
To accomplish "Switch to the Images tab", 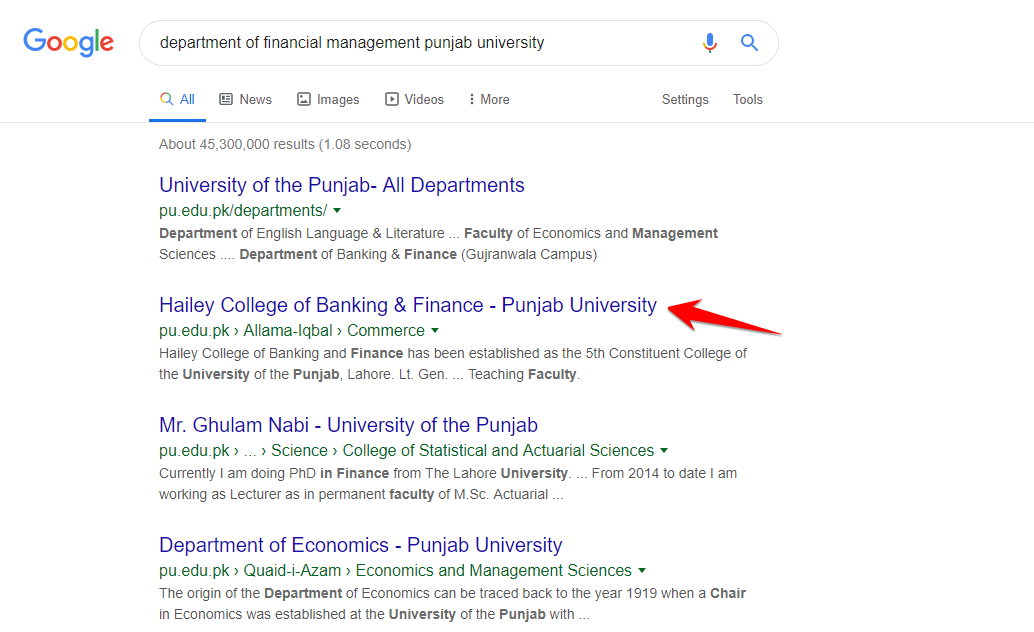I will point(328,100).
